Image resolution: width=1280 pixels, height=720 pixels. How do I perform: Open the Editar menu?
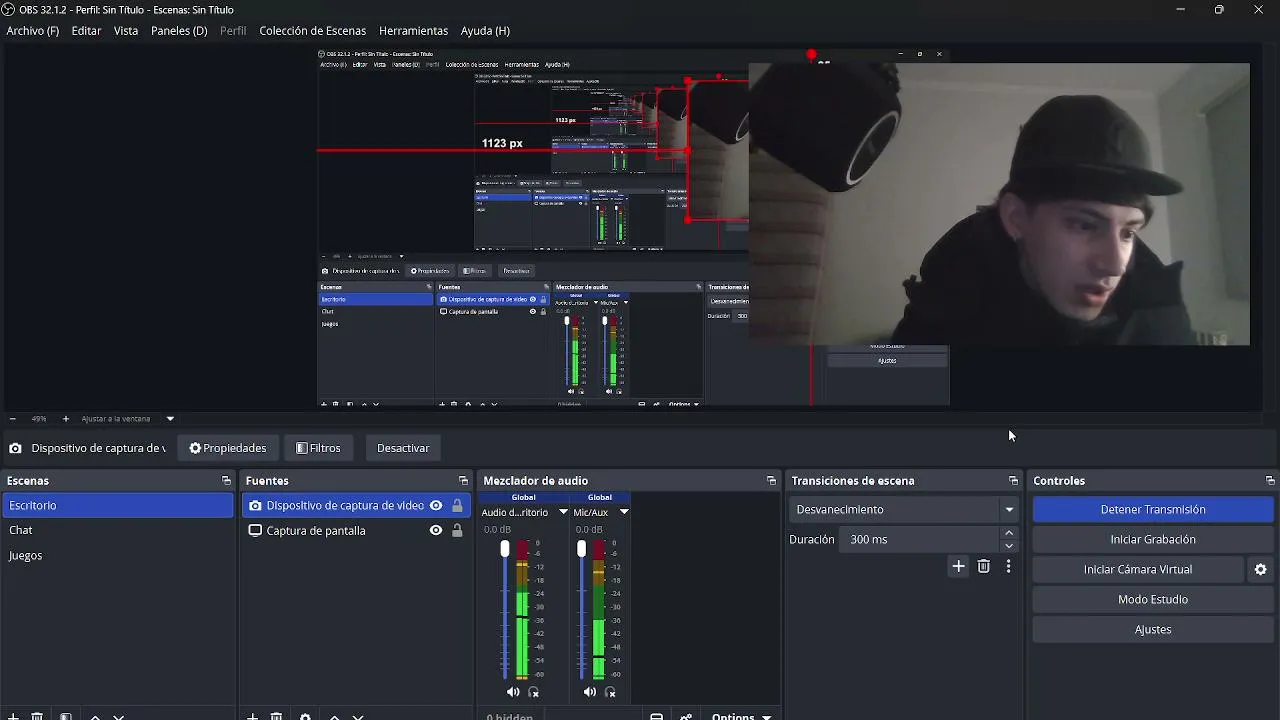86,31
